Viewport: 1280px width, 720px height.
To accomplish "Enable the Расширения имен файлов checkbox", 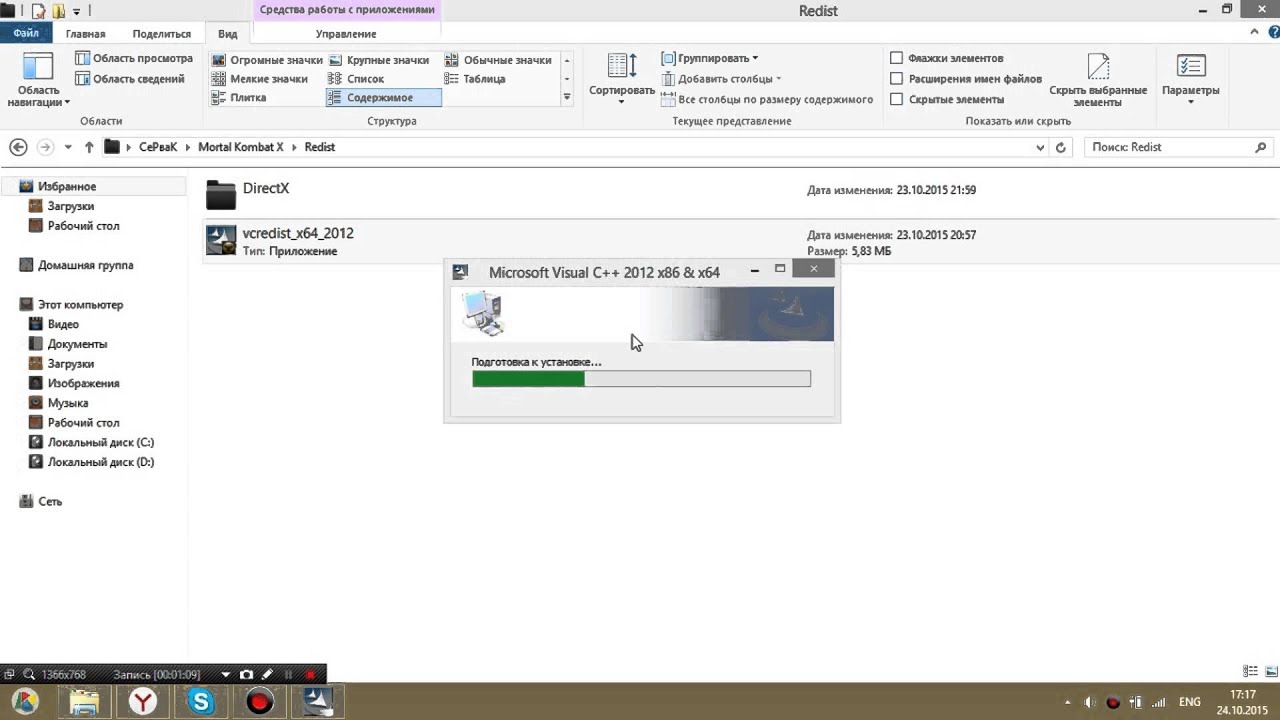I will click(896, 79).
